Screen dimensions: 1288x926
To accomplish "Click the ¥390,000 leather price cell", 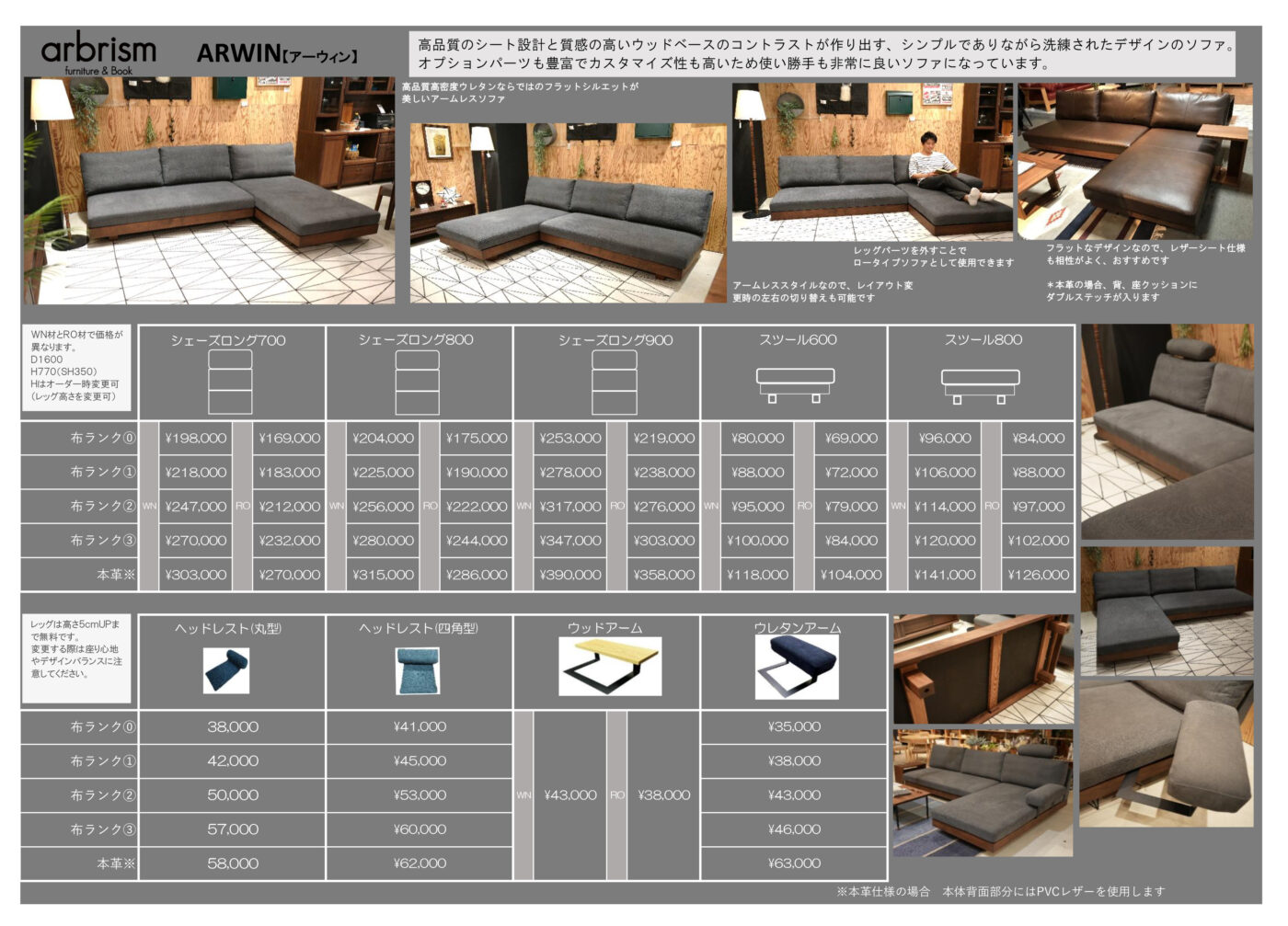I will tap(570, 575).
